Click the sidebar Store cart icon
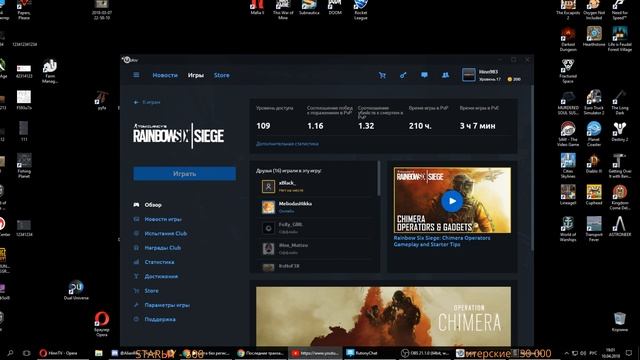 136,291
